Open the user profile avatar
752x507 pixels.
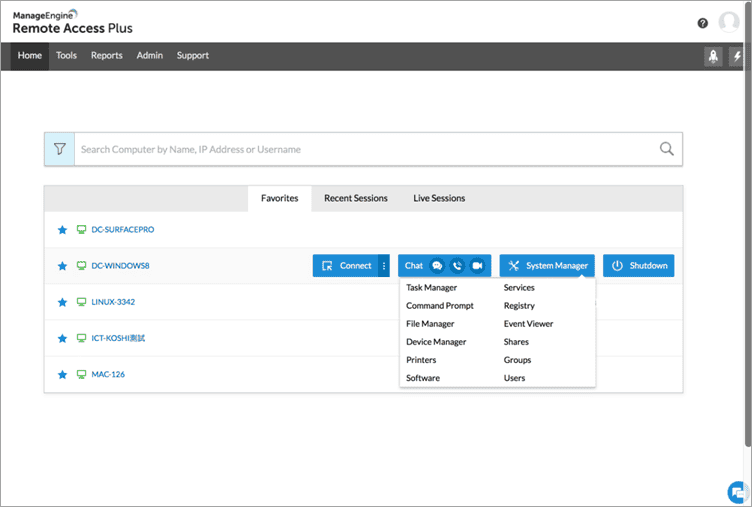pyautogui.click(x=728, y=22)
